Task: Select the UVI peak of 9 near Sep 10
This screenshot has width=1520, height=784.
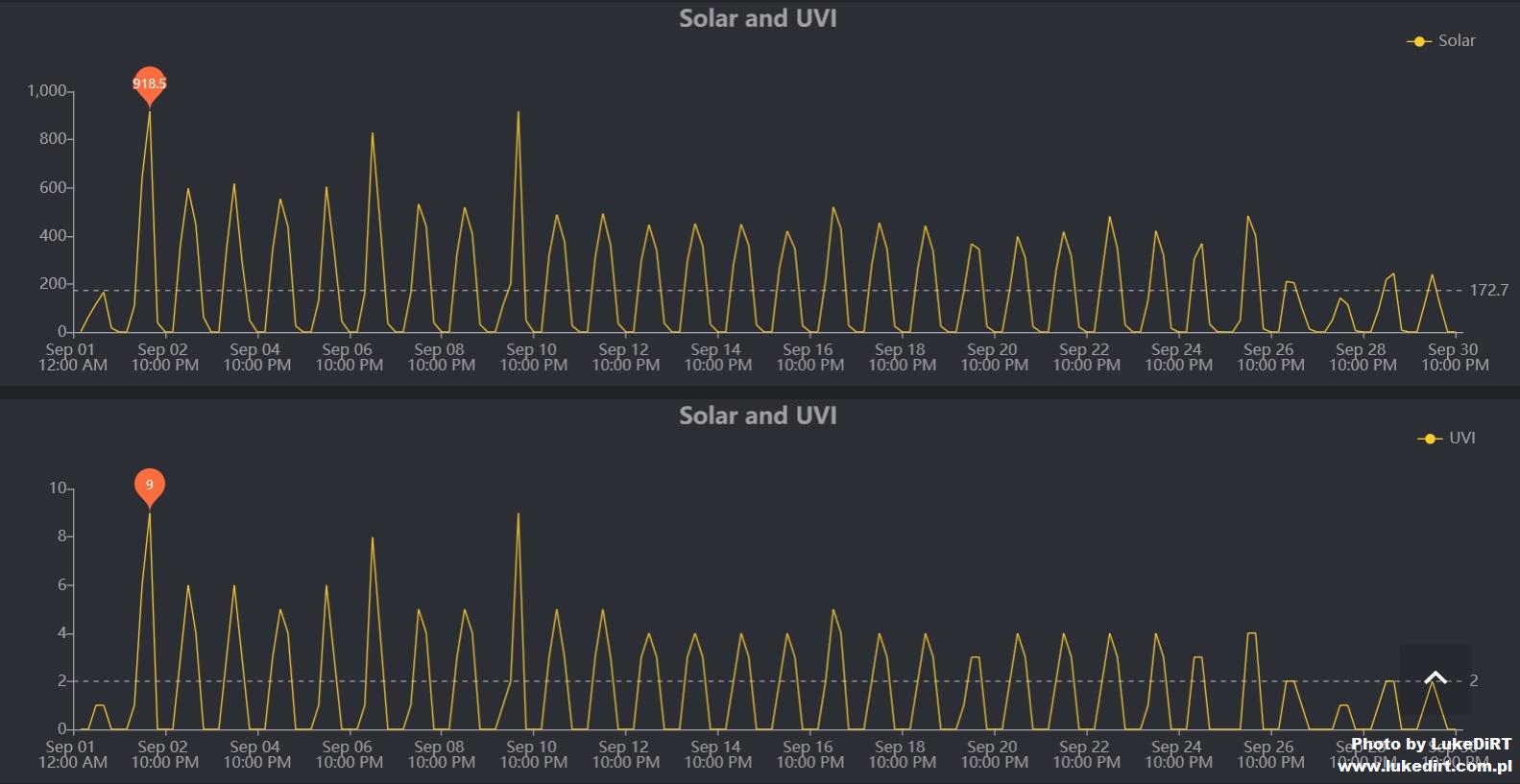Action: [519, 514]
